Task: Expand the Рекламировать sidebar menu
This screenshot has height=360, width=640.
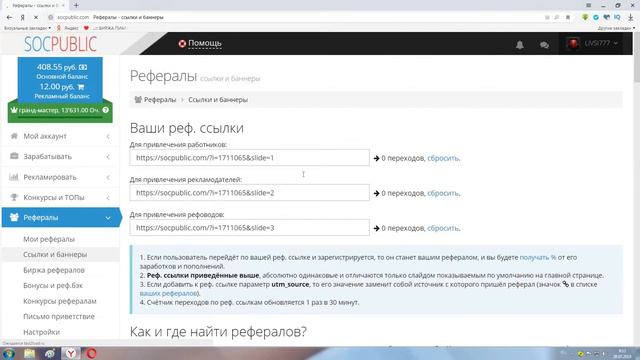Action: pyautogui.click(x=60, y=177)
